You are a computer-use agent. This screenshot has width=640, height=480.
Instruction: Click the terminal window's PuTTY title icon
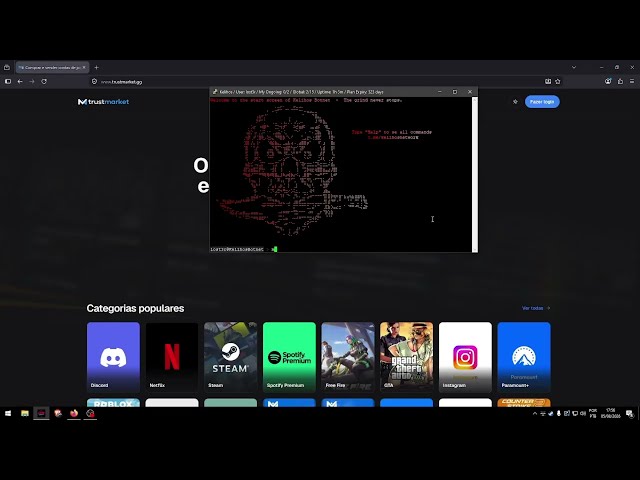215,92
